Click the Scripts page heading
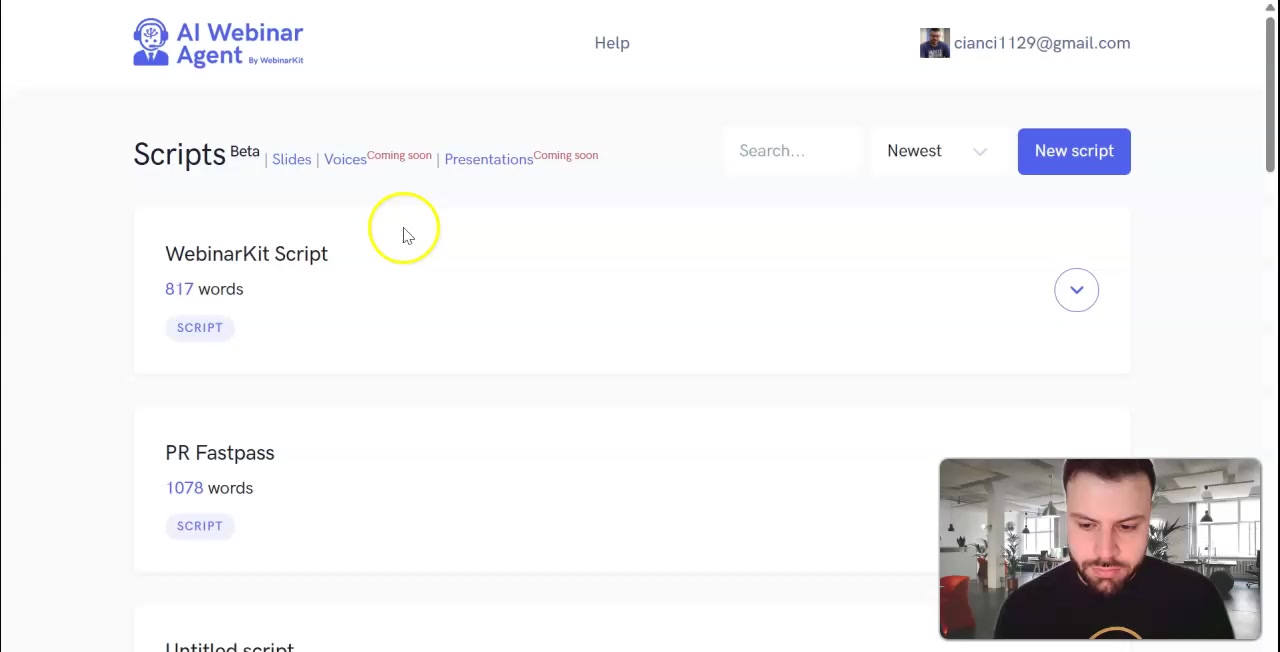The image size is (1280, 652). 180,154
